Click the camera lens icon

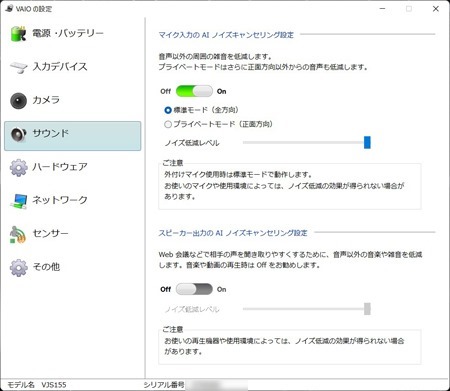click(x=18, y=101)
